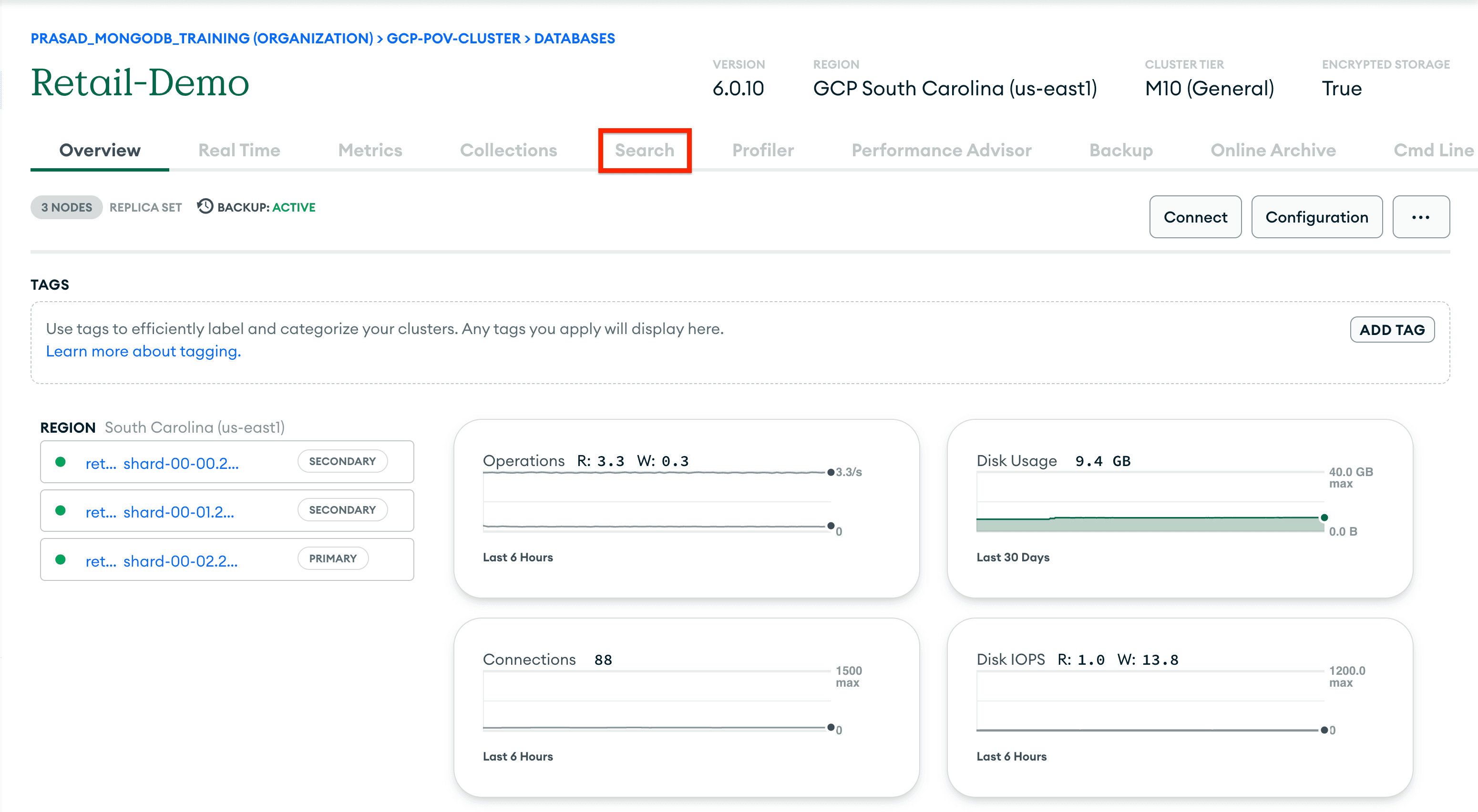
Task: Click the TAGS section heading
Action: click(50, 284)
